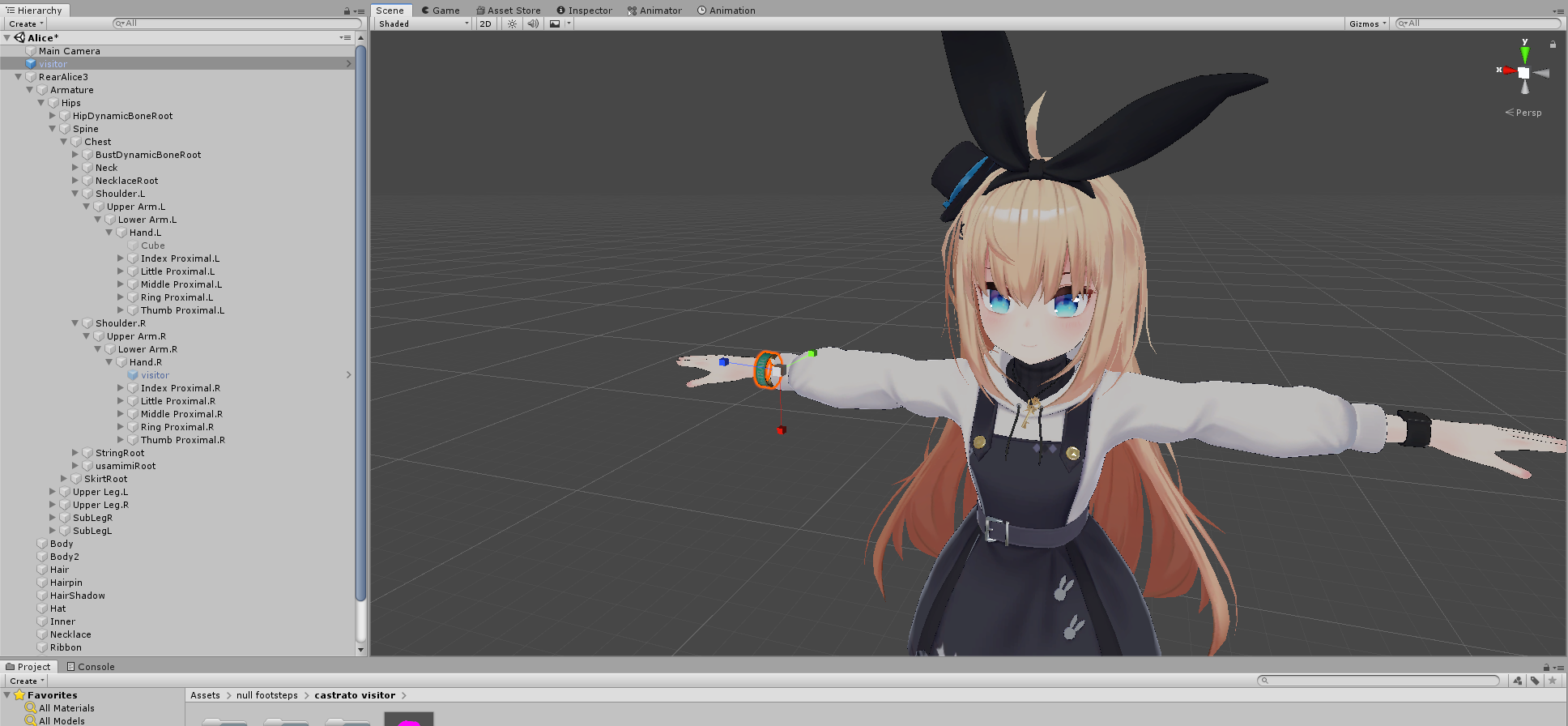Click red Y-axis move handle on gizmo
Screen dimensions: 1568x726
[x=781, y=429]
